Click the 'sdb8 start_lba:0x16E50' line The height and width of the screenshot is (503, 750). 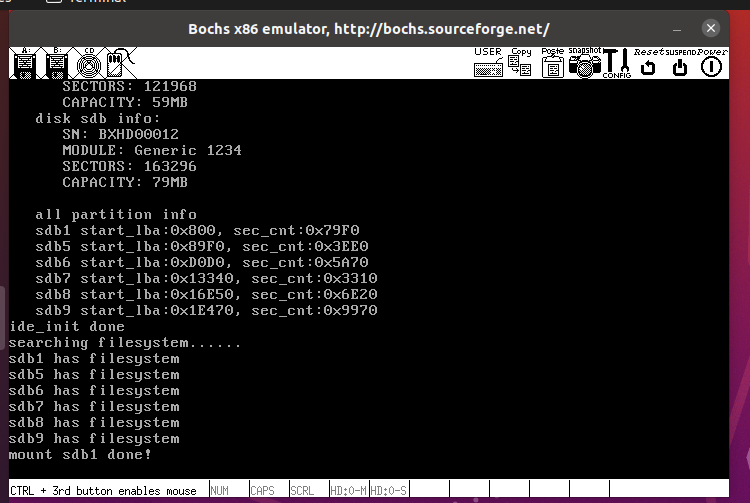(x=206, y=294)
